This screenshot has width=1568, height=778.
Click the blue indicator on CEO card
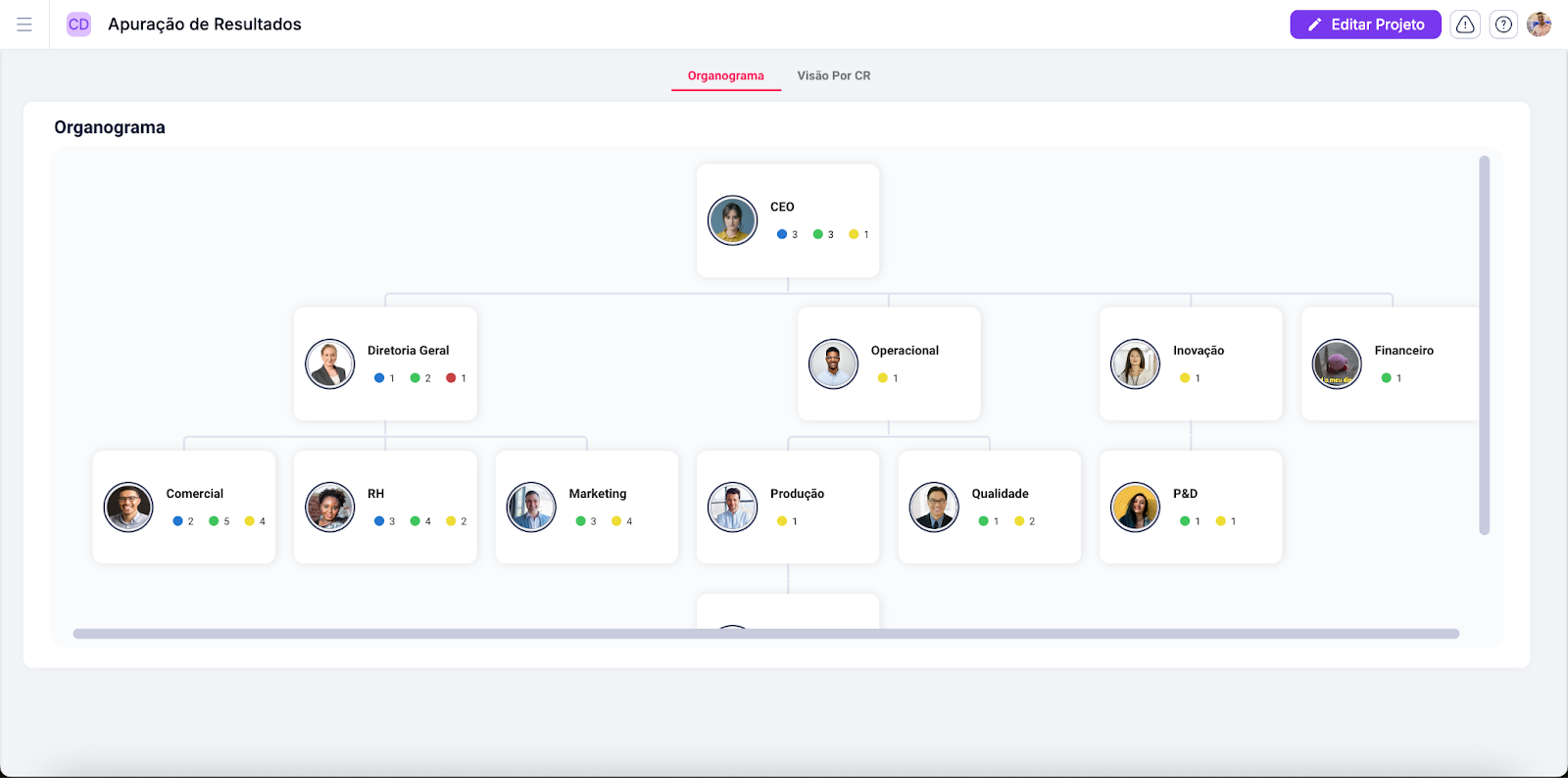[782, 234]
